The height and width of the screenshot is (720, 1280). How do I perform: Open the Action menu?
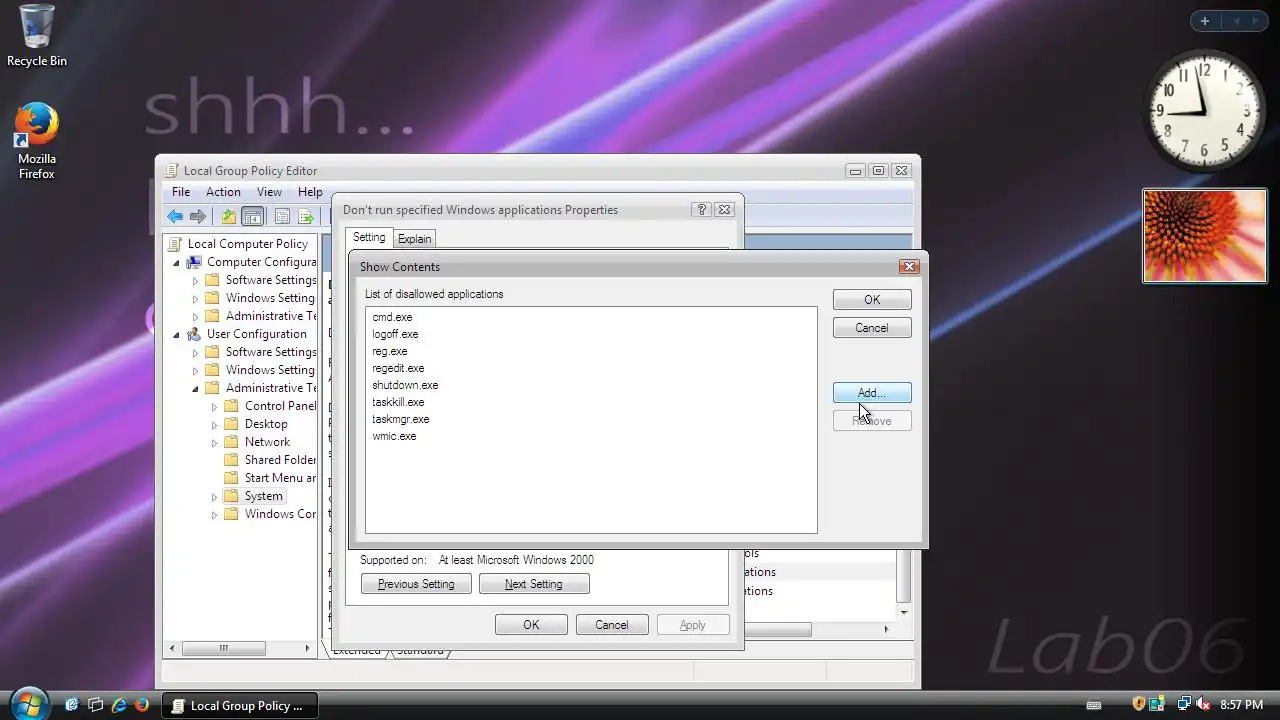click(223, 192)
